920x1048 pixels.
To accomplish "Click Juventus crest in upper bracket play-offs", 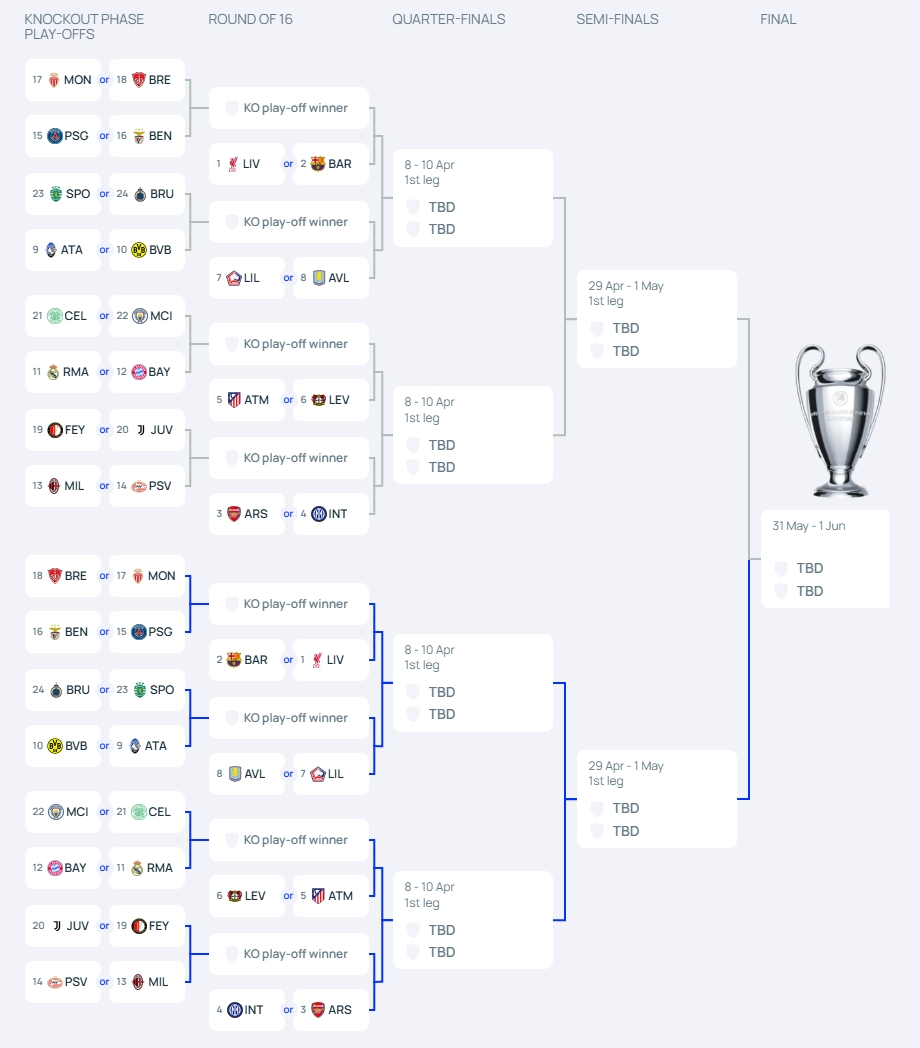I will click(x=141, y=430).
